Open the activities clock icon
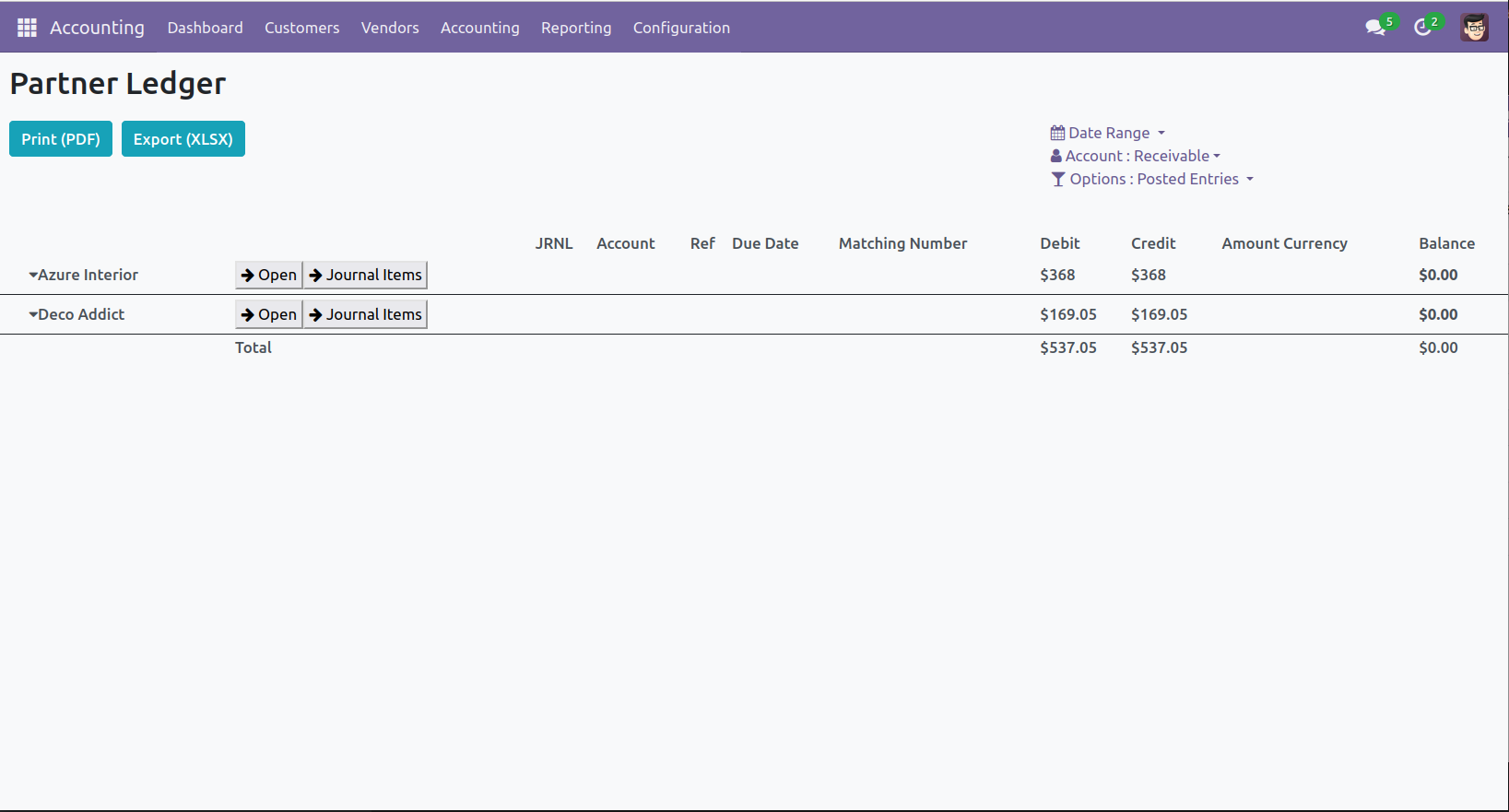This screenshot has width=1509, height=812. (x=1422, y=28)
